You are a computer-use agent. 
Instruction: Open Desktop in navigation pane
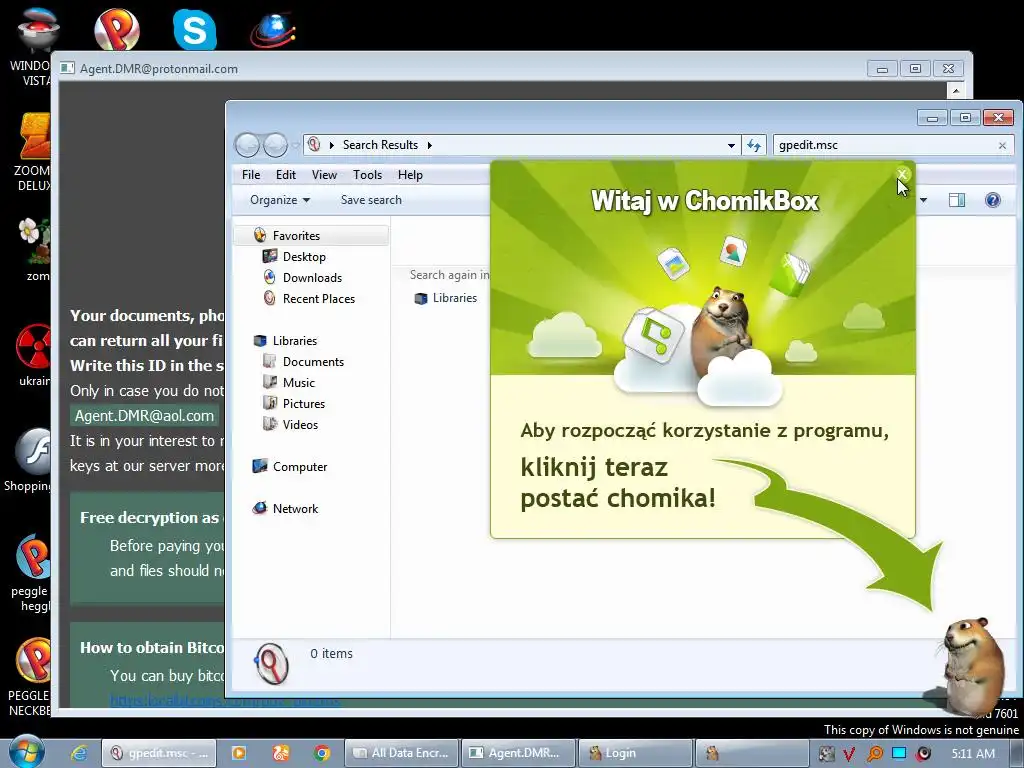(304, 257)
